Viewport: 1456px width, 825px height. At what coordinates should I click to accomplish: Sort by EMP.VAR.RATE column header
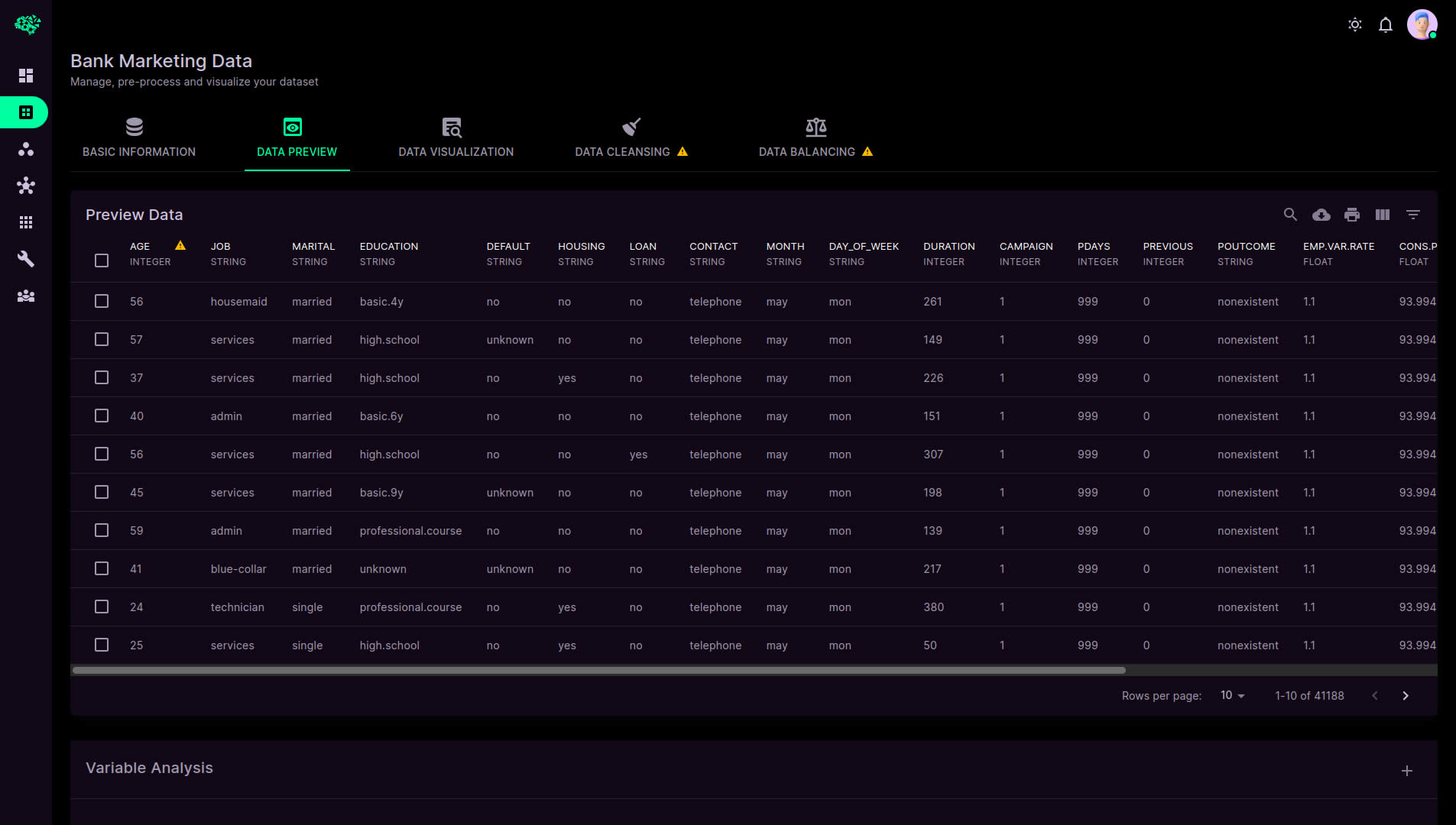pyautogui.click(x=1339, y=246)
